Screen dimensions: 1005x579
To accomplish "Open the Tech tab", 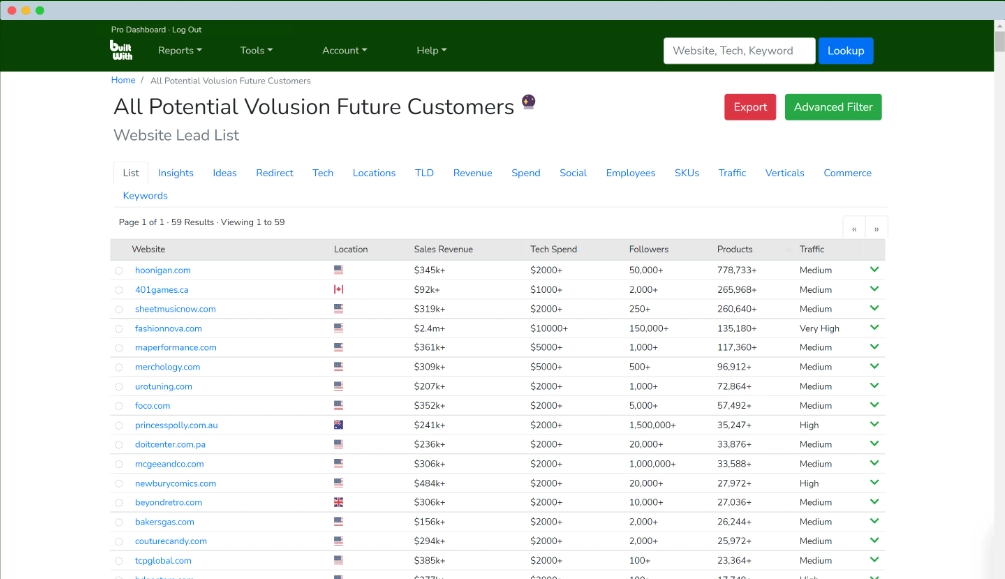I will (x=322, y=172).
